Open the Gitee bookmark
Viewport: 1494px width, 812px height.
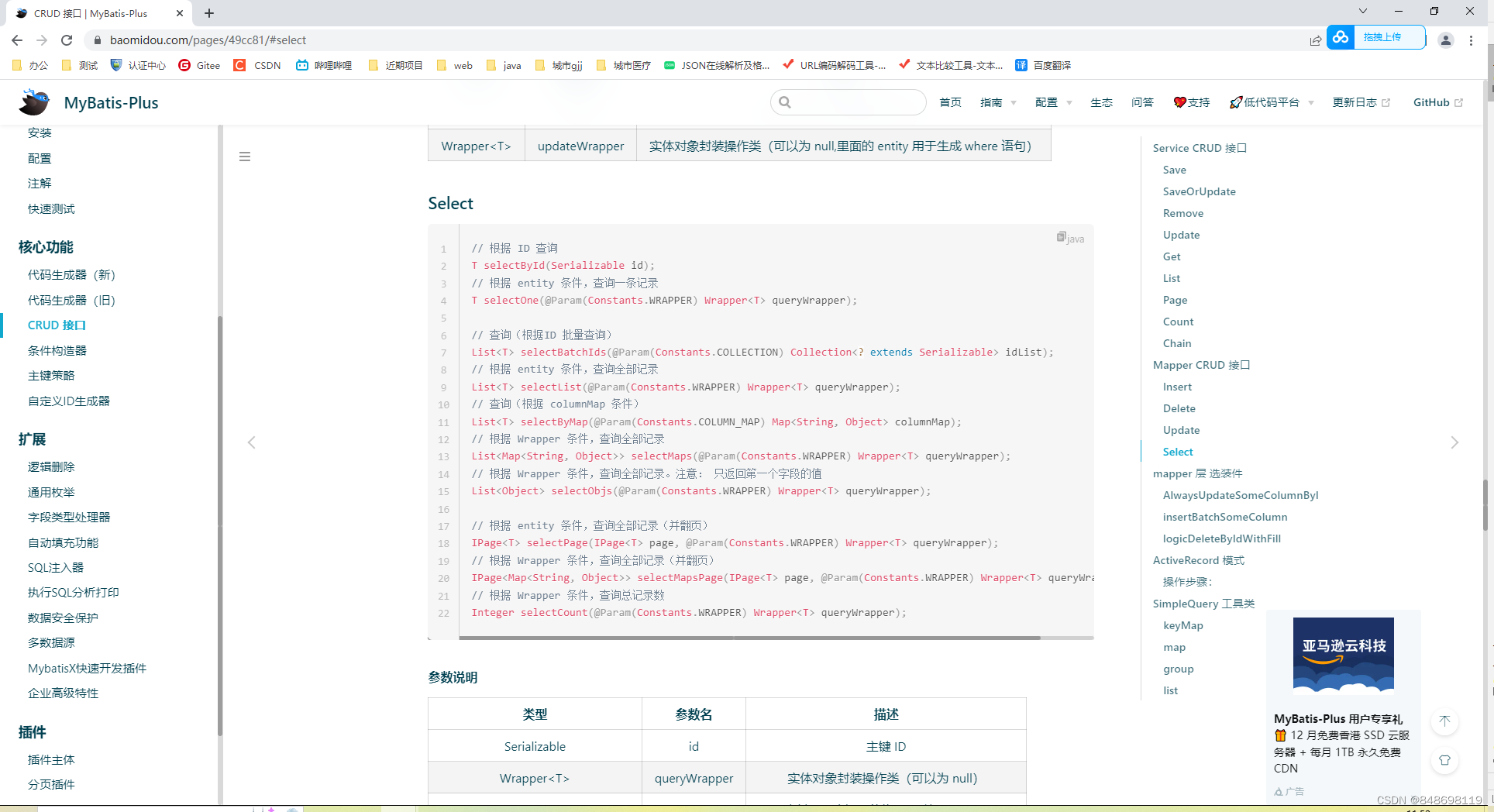(199, 65)
